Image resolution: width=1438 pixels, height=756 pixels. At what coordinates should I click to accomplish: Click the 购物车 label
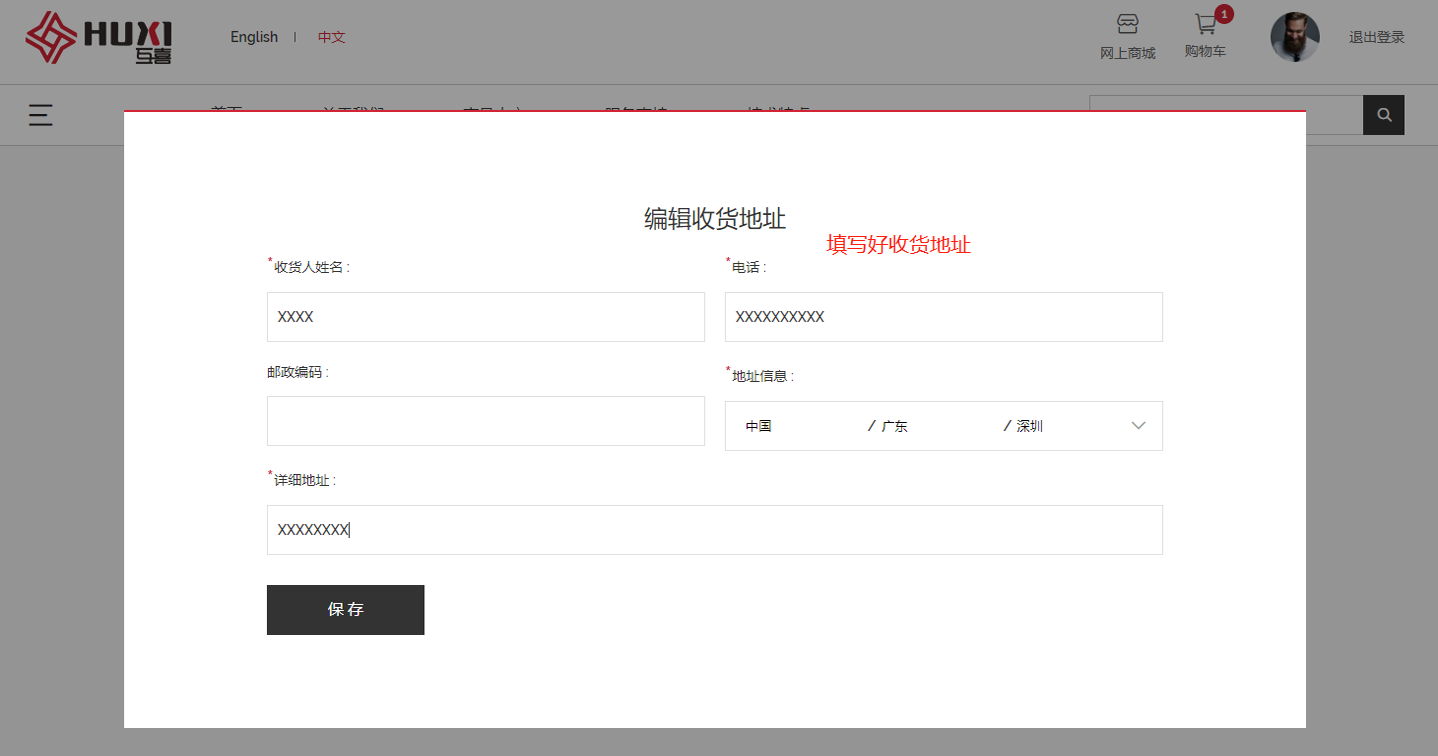pyautogui.click(x=1205, y=51)
